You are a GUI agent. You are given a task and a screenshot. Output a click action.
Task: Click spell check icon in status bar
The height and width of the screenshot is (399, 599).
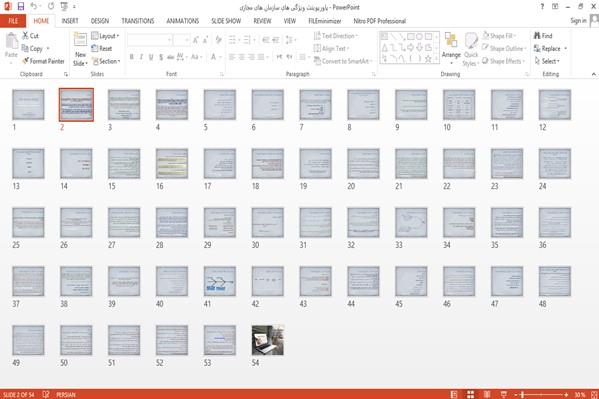tap(46, 394)
